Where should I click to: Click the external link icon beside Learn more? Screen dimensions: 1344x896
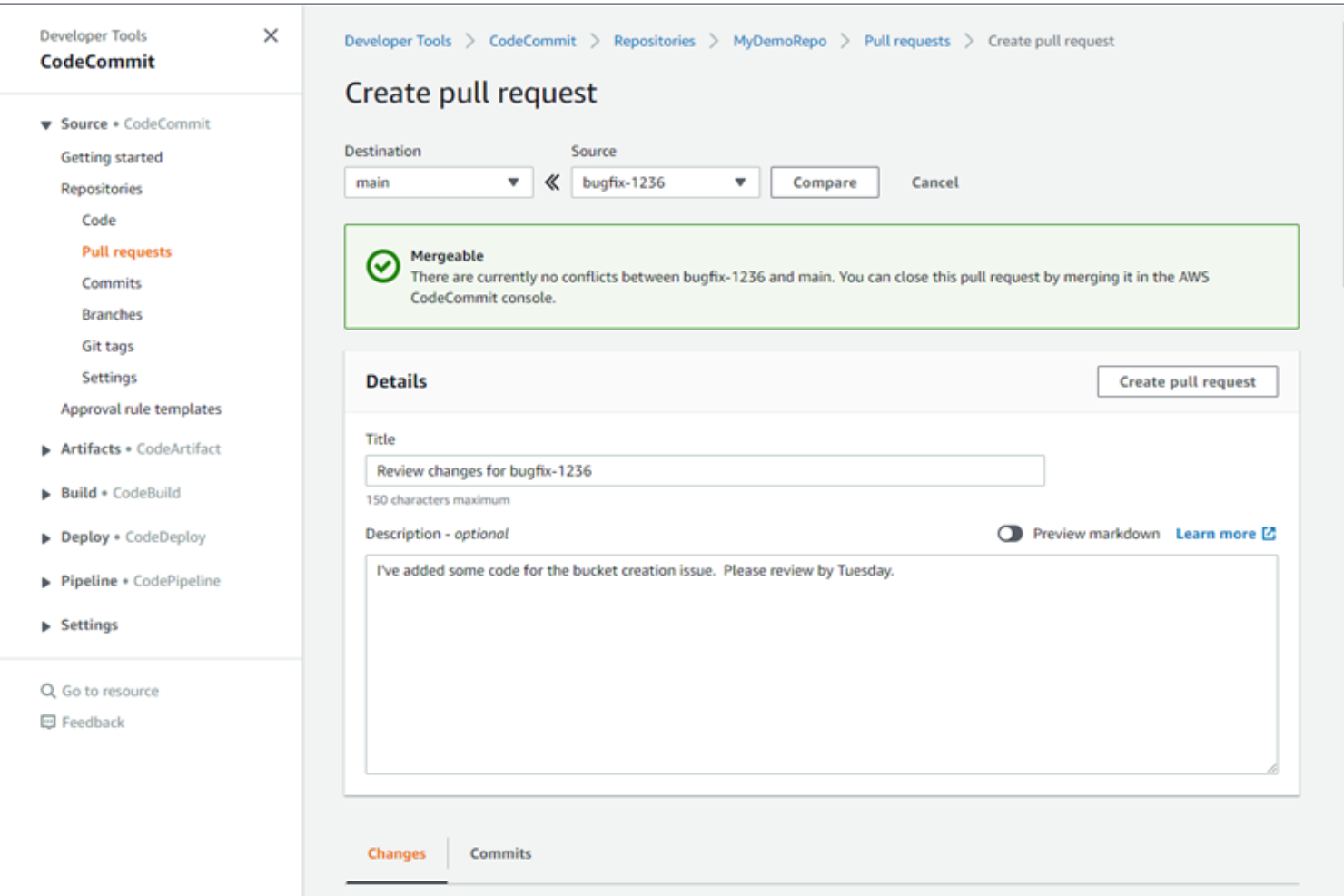pos(1269,534)
